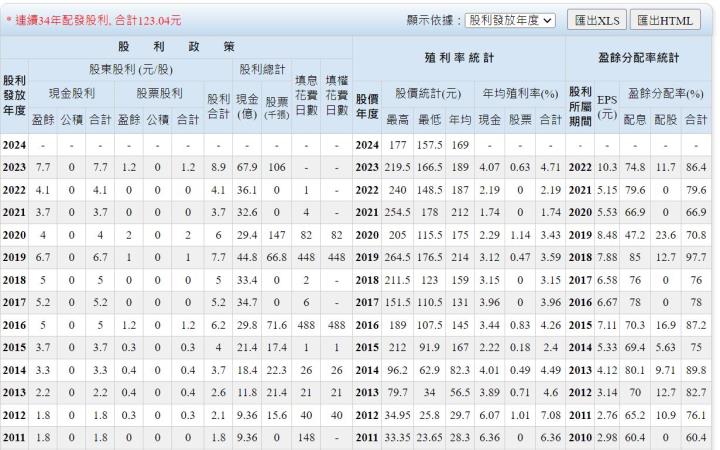
Task: Click the 盈餘分配率(%) header
Action: point(665,94)
